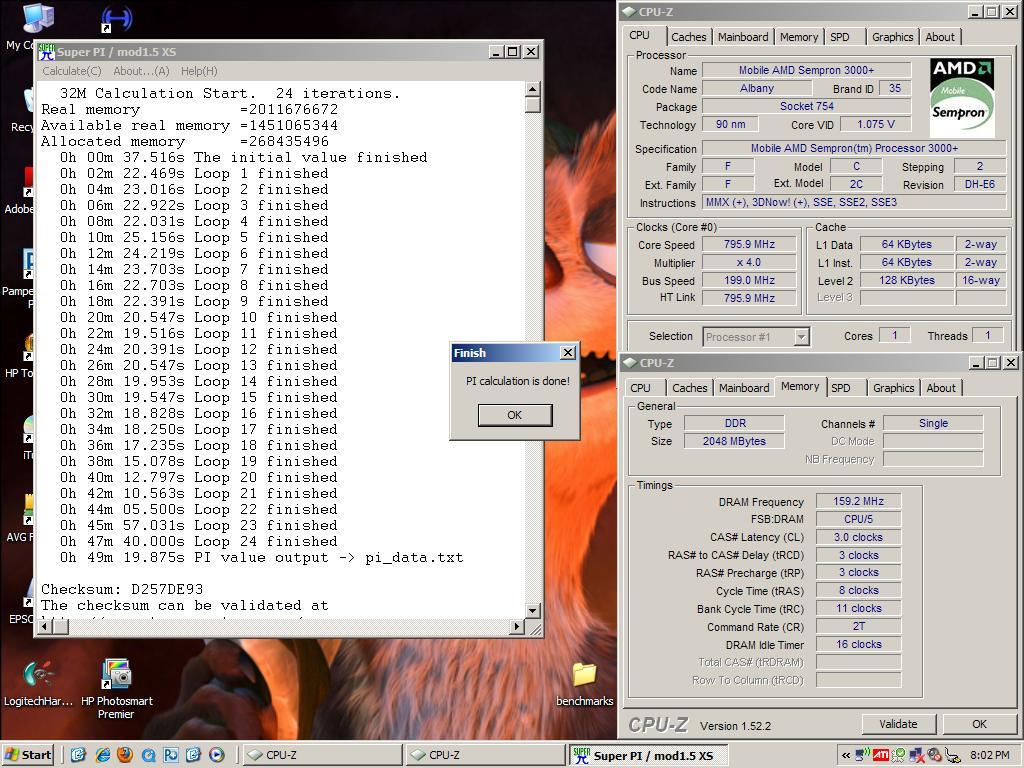This screenshot has height=768, width=1024.
Task: Click the 2048 MBytes memory size value
Action: pos(734,441)
